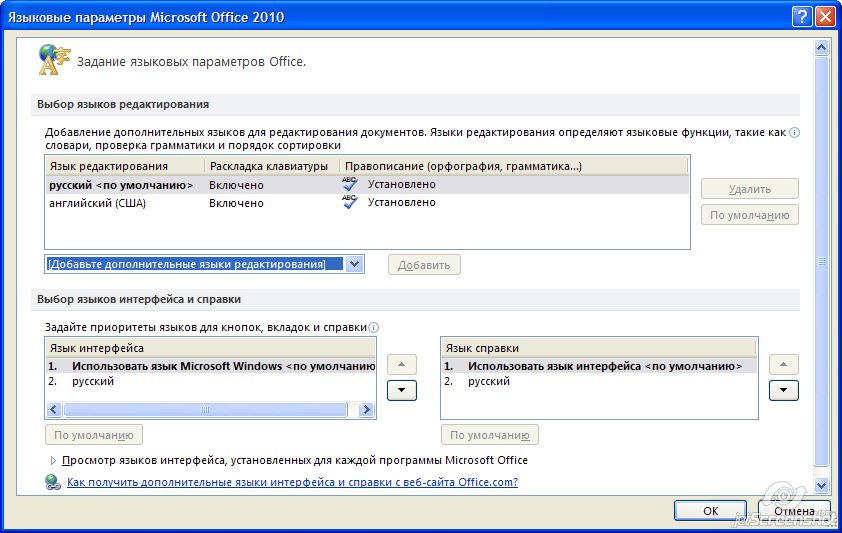842x533 pixels.
Task: Click the language settings globe icon
Action: [x=54, y=59]
